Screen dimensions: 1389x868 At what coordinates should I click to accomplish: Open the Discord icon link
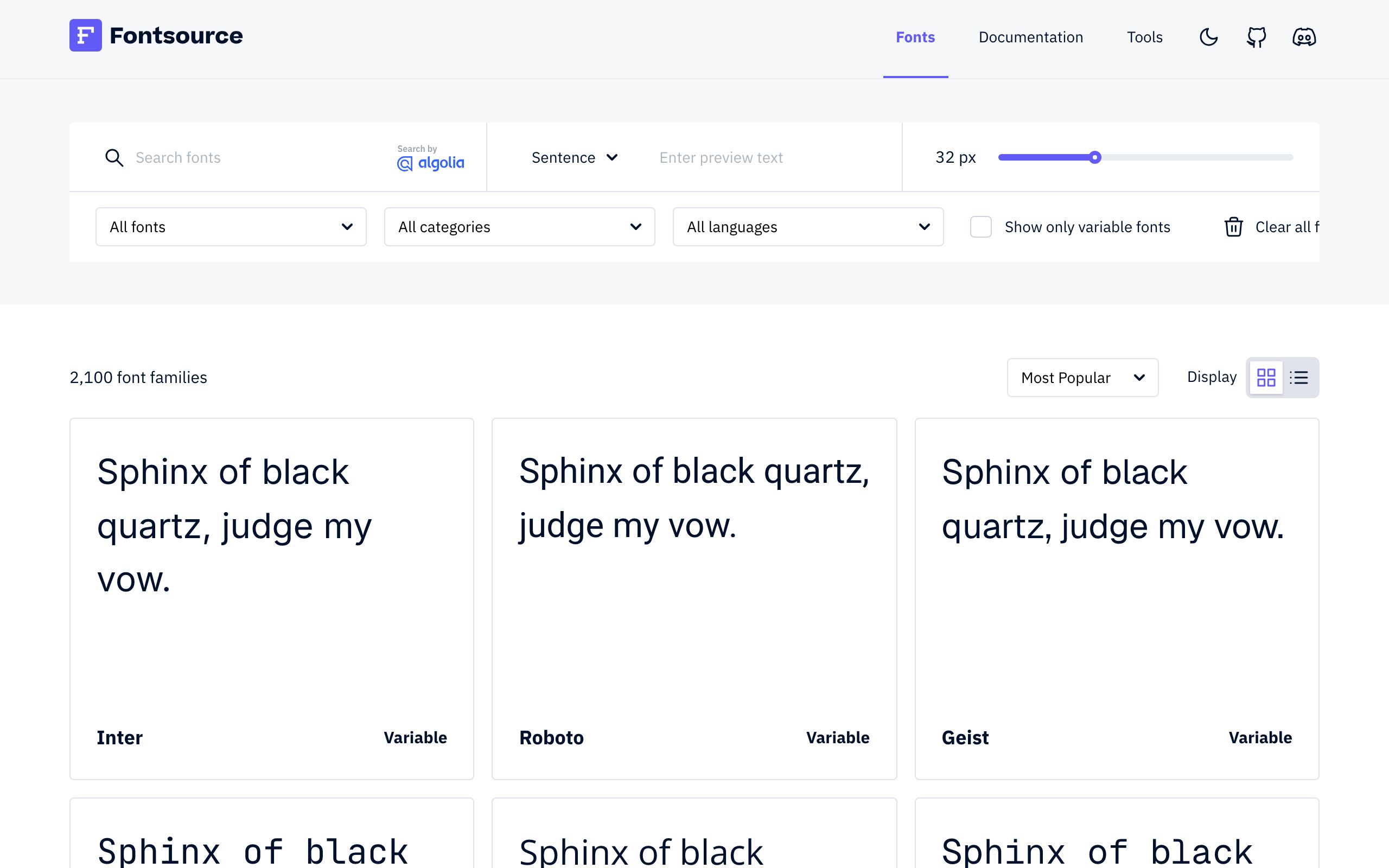point(1304,37)
